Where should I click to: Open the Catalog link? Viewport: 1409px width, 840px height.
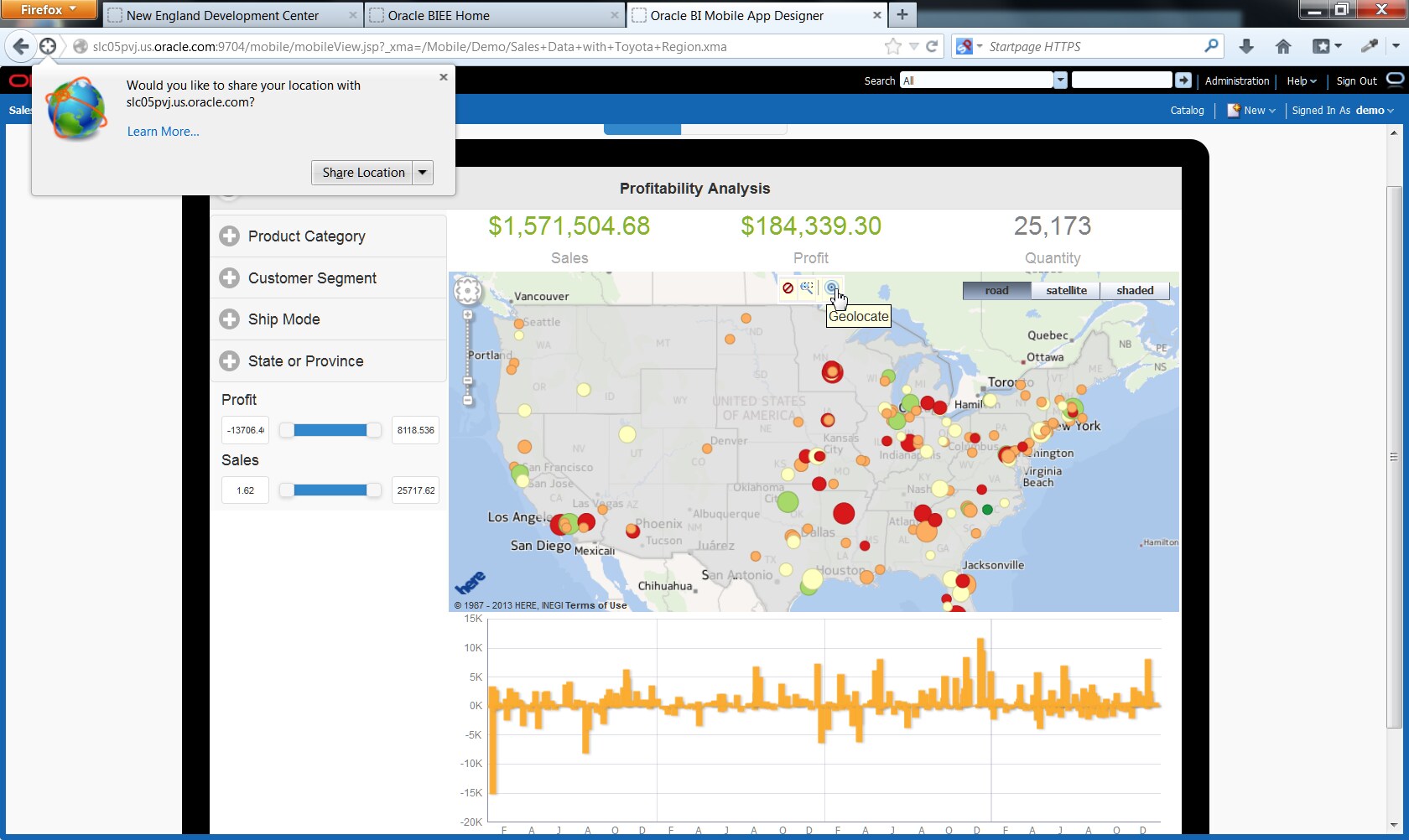pyautogui.click(x=1187, y=111)
